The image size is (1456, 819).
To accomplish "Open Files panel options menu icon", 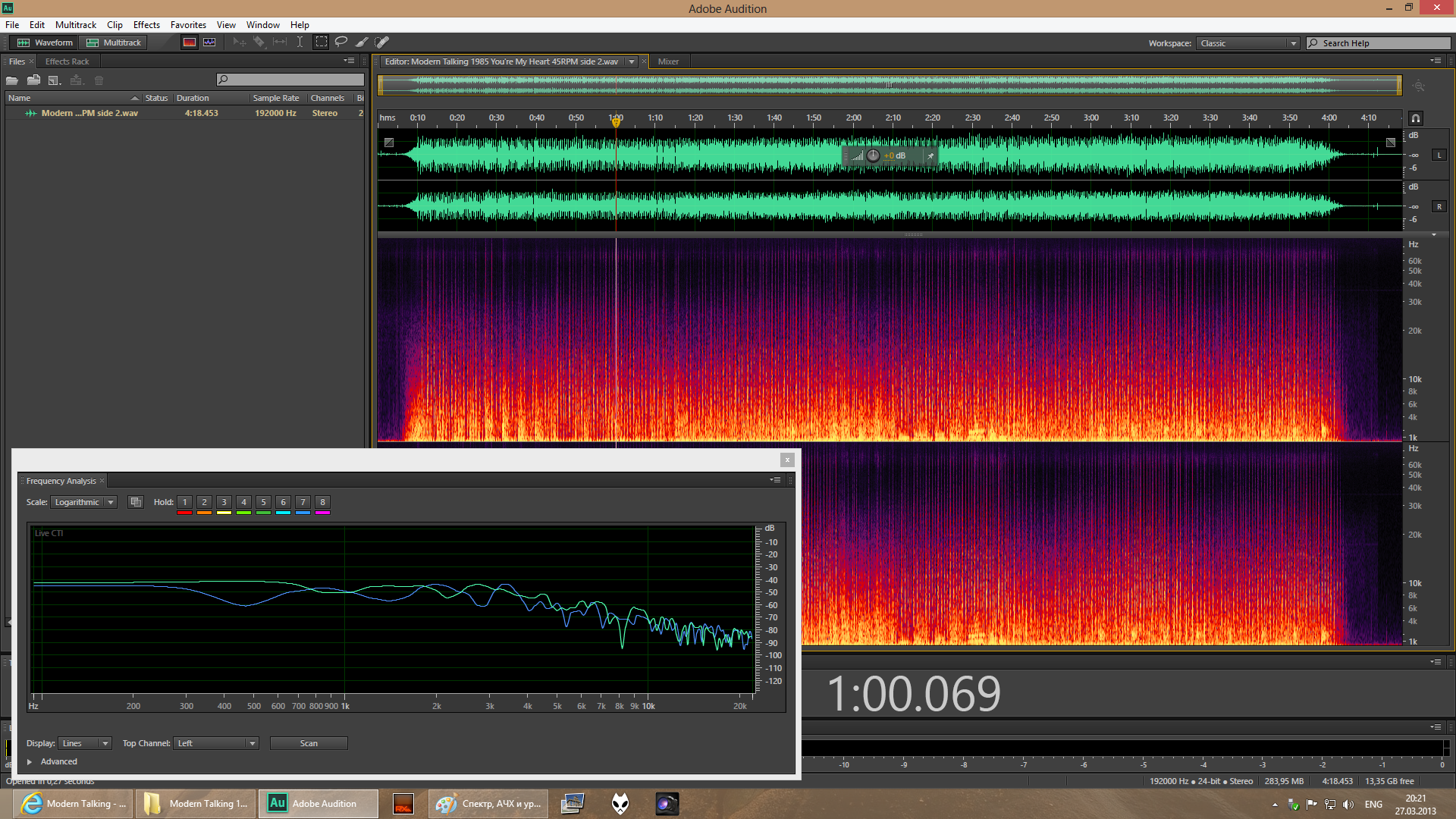I will (349, 61).
